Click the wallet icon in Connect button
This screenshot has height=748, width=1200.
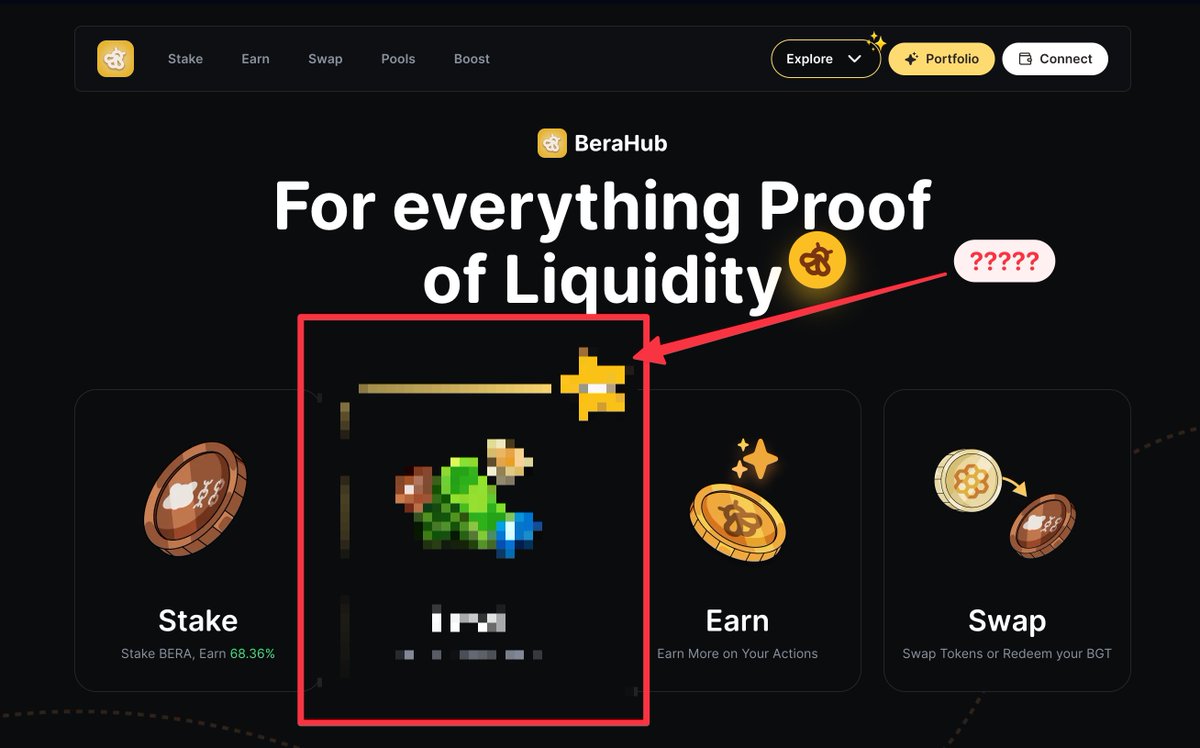(1025, 59)
